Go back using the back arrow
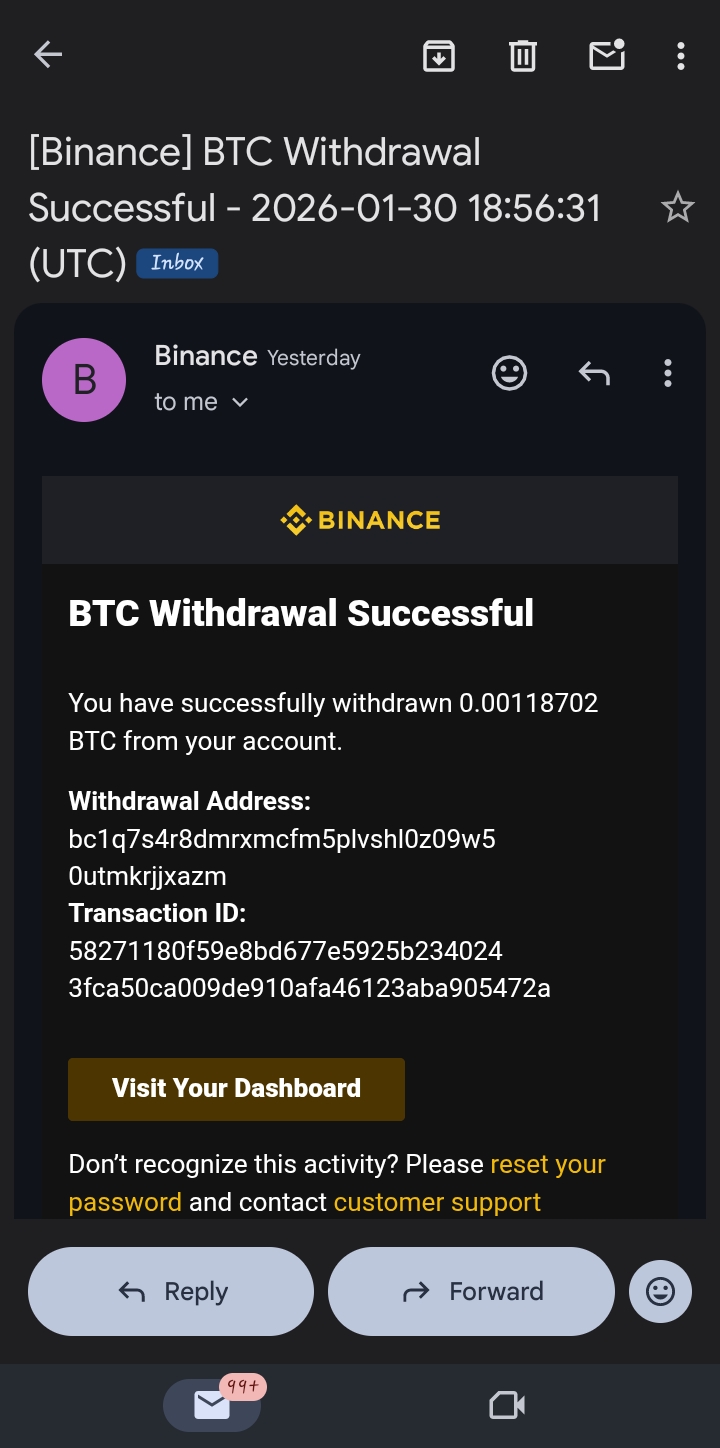The height and width of the screenshot is (1448, 720). click(48, 55)
